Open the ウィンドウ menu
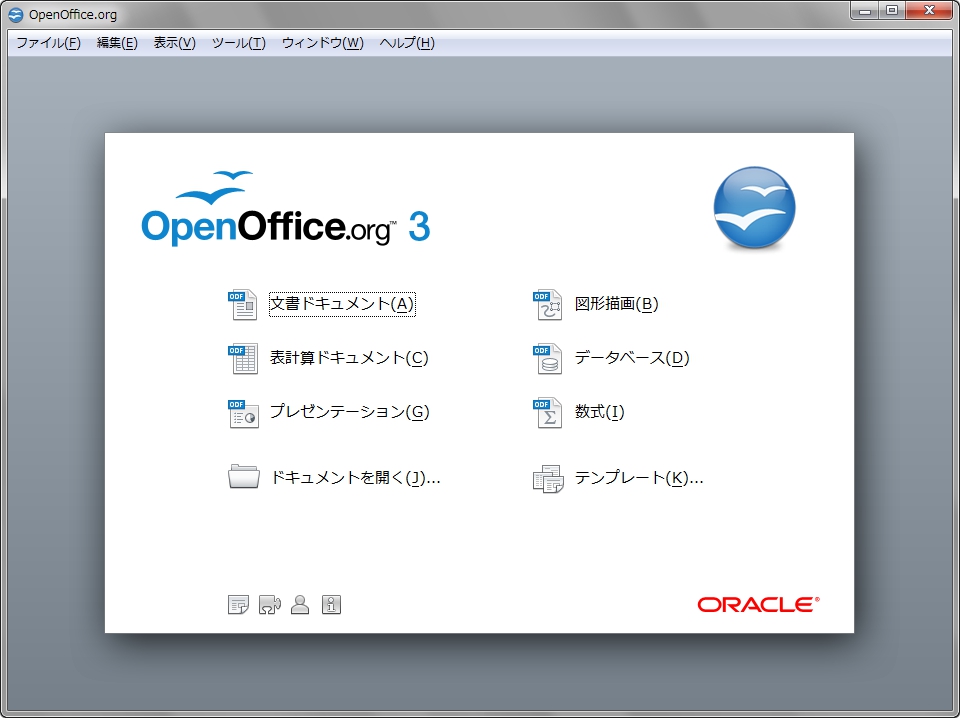 [x=322, y=43]
